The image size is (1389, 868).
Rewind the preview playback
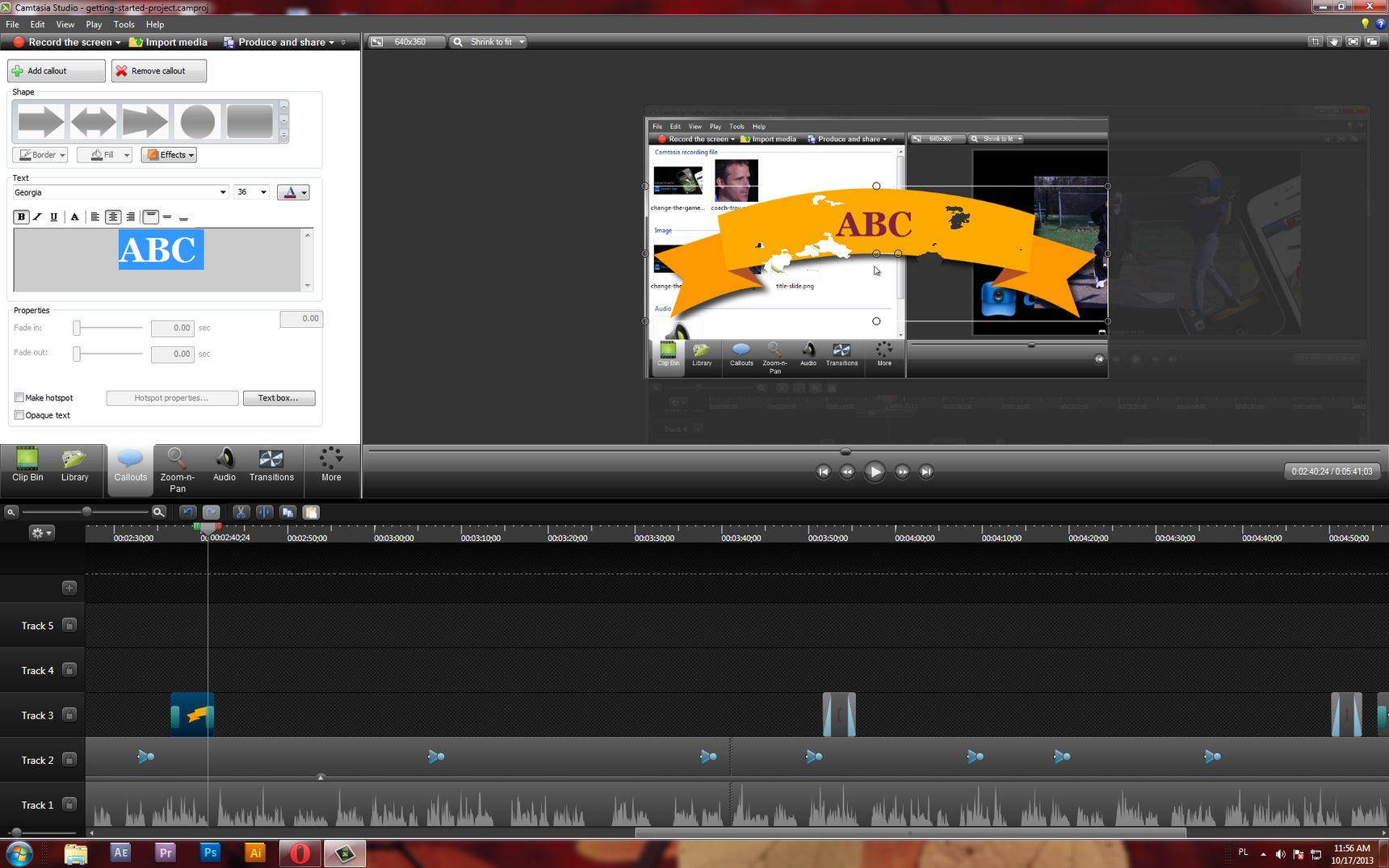pyautogui.click(x=847, y=472)
